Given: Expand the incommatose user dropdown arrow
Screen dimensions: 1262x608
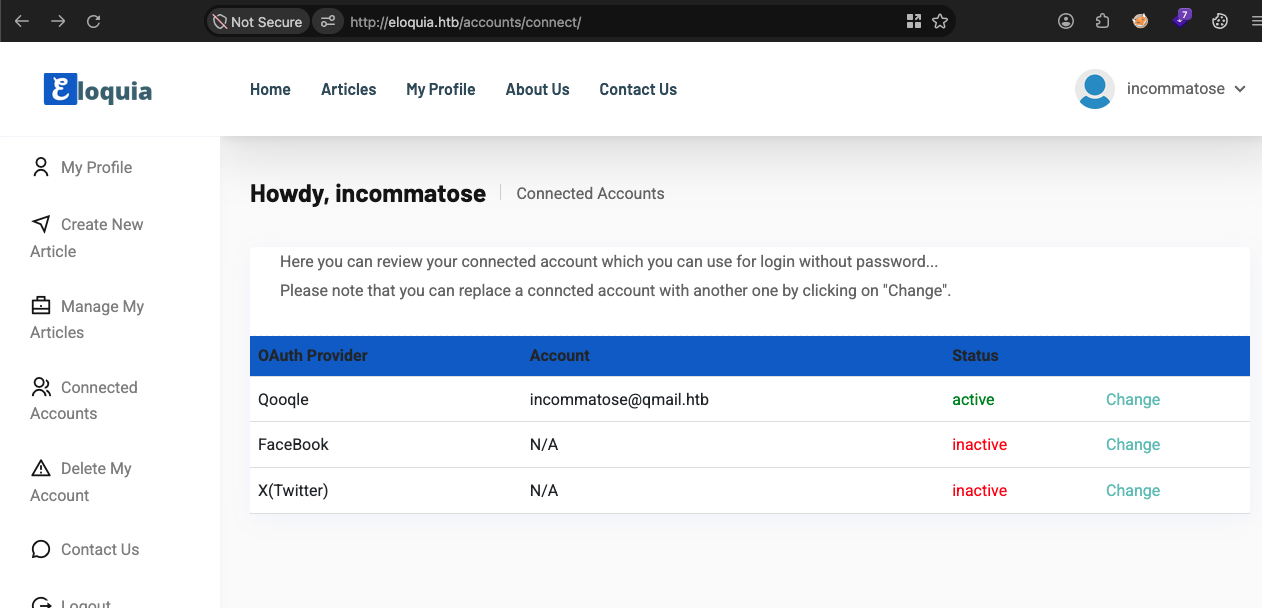Looking at the screenshot, I should (x=1240, y=89).
